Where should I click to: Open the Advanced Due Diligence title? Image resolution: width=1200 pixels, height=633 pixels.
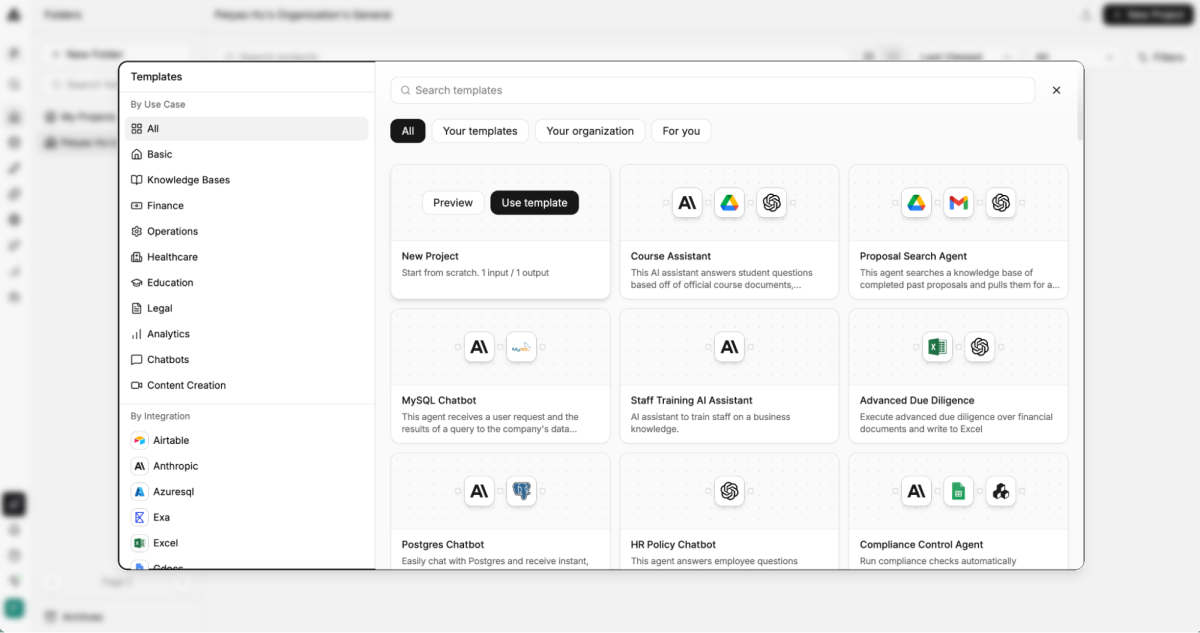coord(917,400)
